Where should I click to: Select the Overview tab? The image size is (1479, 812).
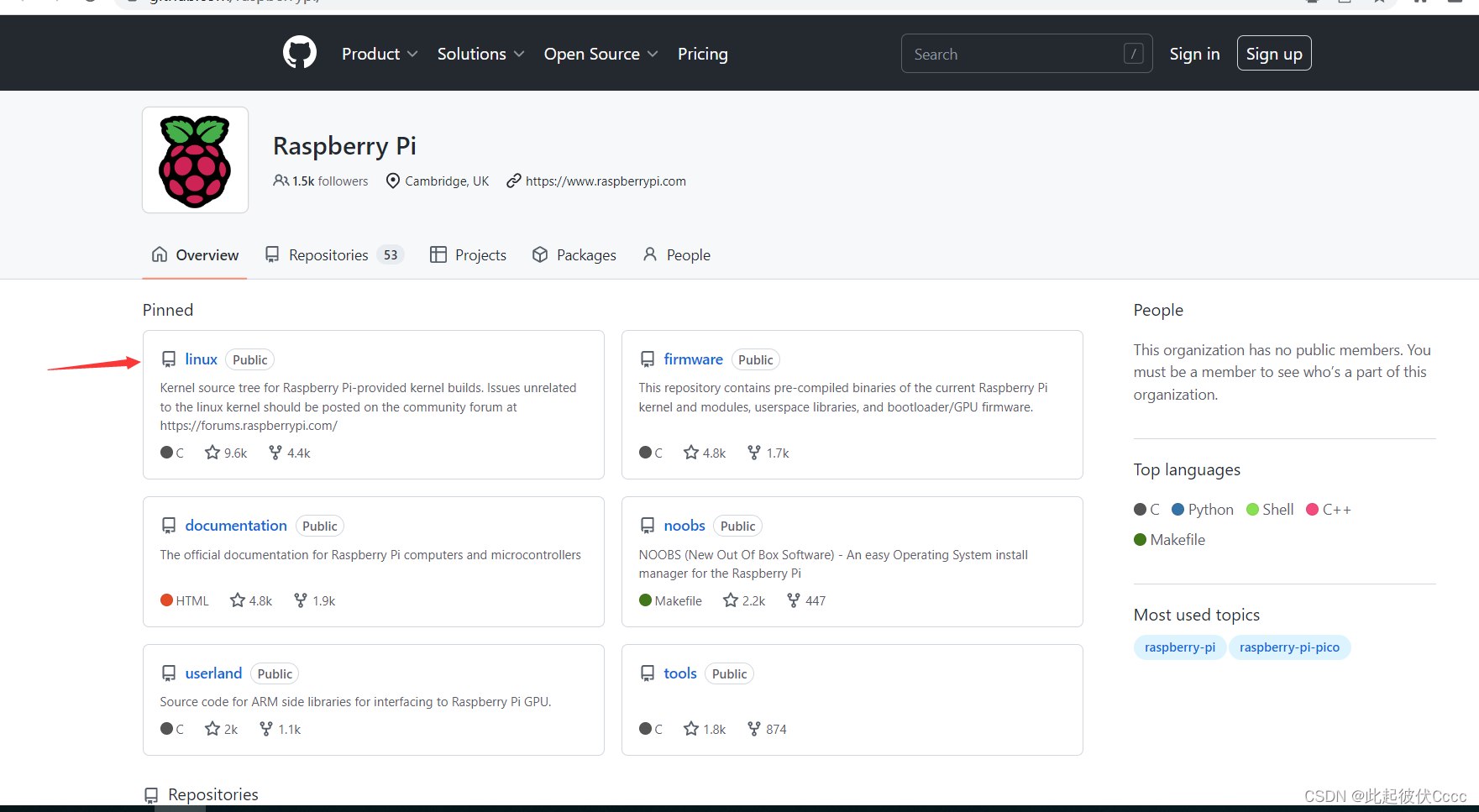pos(195,254)
